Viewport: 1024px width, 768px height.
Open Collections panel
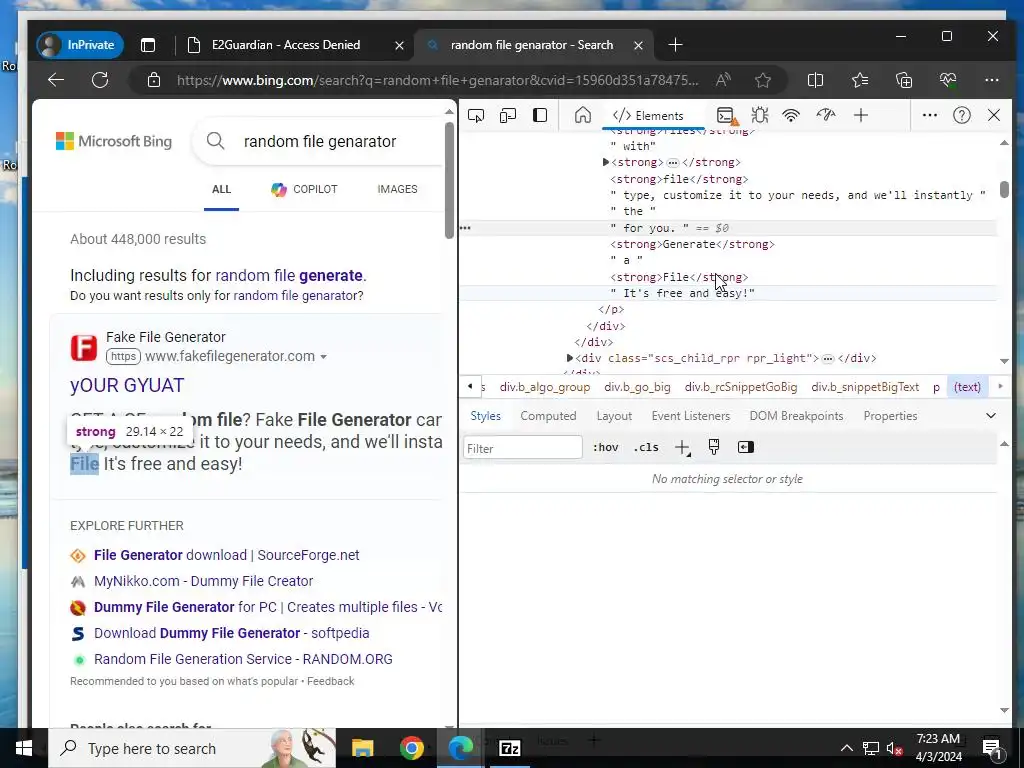click(x=904, y=80)
